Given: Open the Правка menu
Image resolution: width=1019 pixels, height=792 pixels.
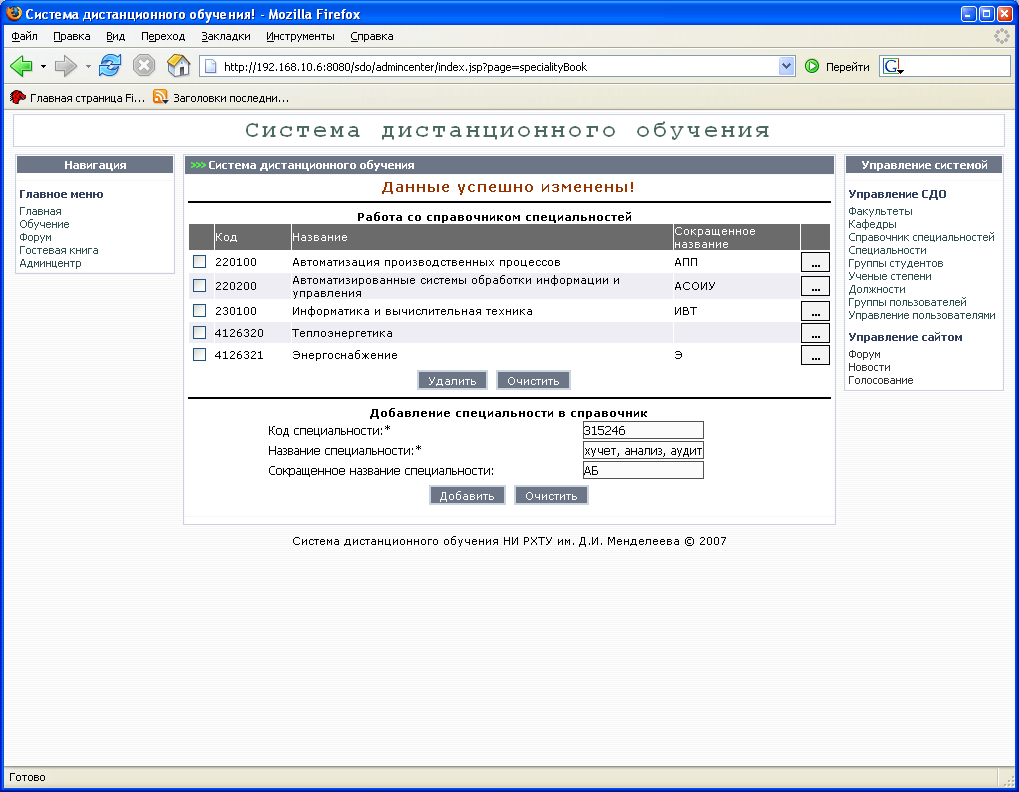Looking at the screenshot, I should click(x=71, y=36).
